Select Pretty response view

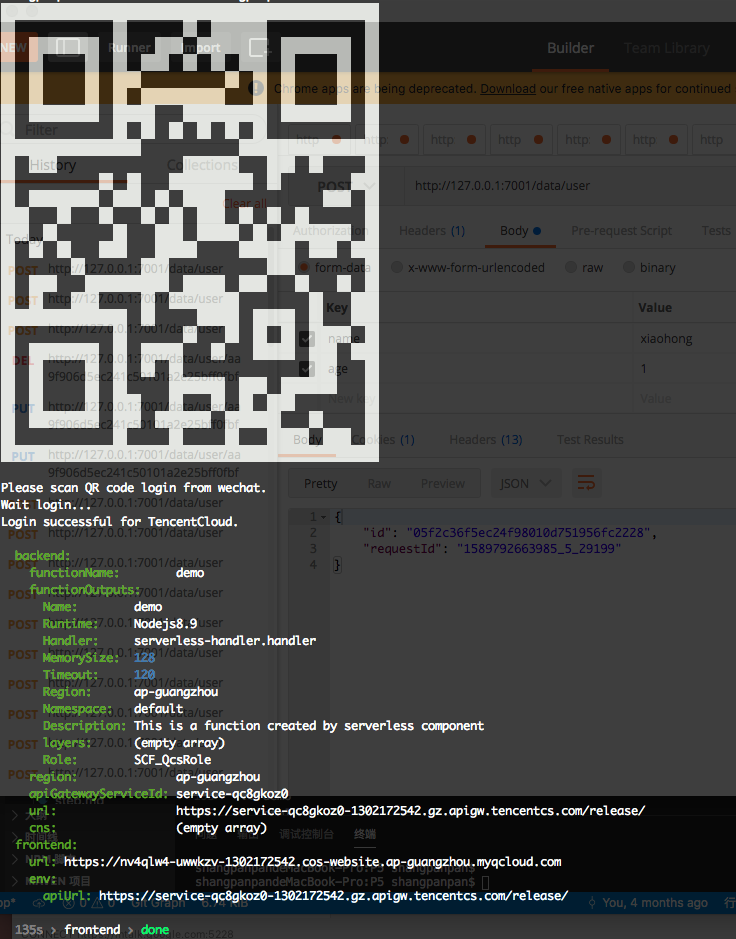320,483
